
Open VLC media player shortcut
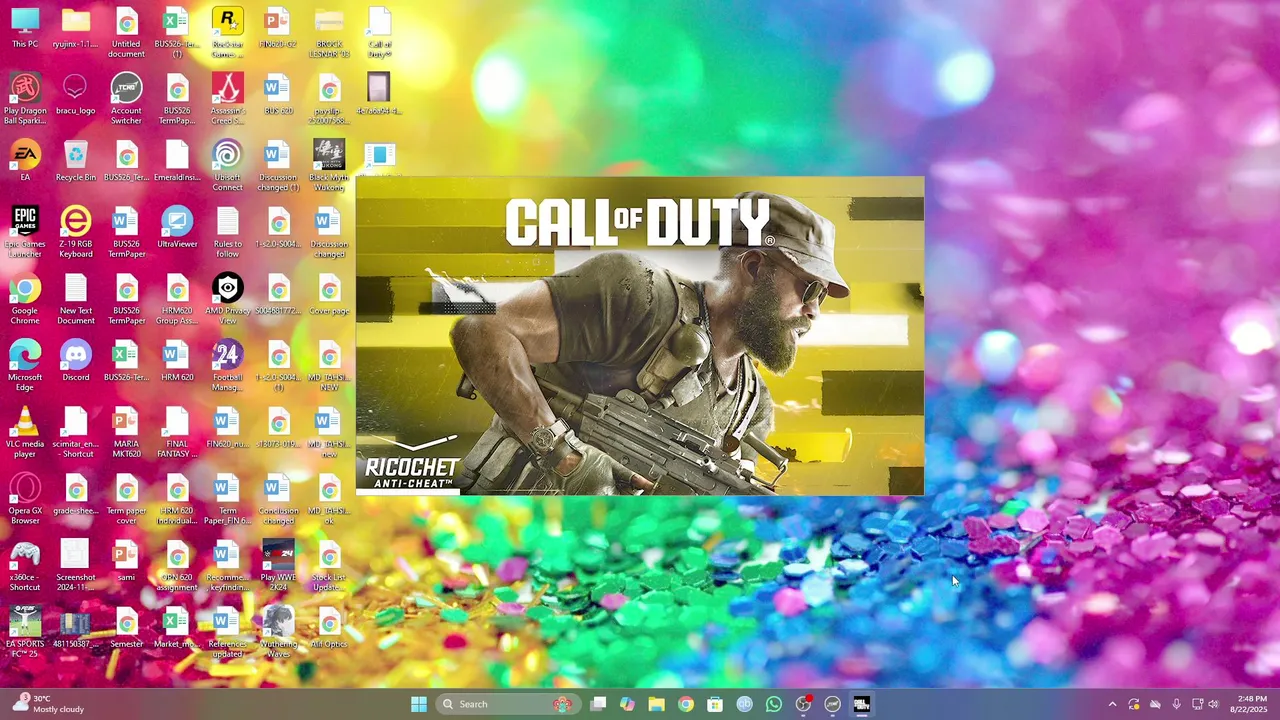[25, 433]
